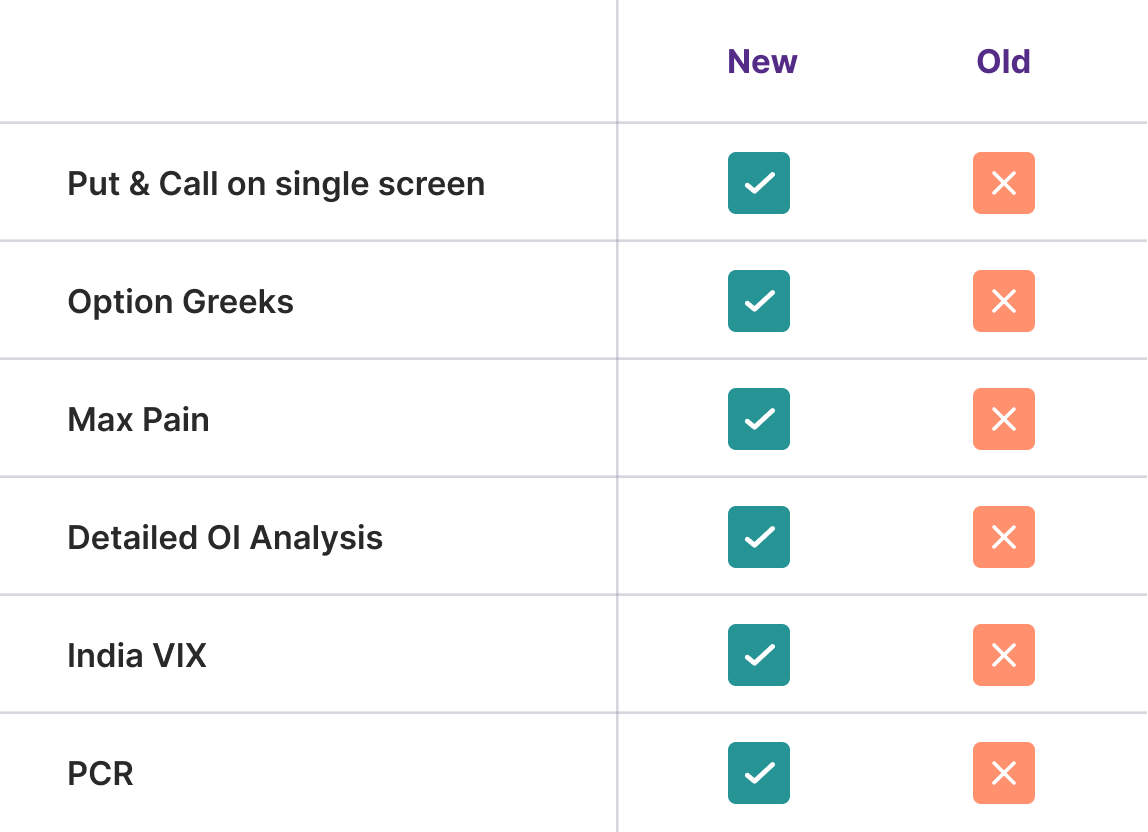Click the PCR feature label

(x=100, y=773)
